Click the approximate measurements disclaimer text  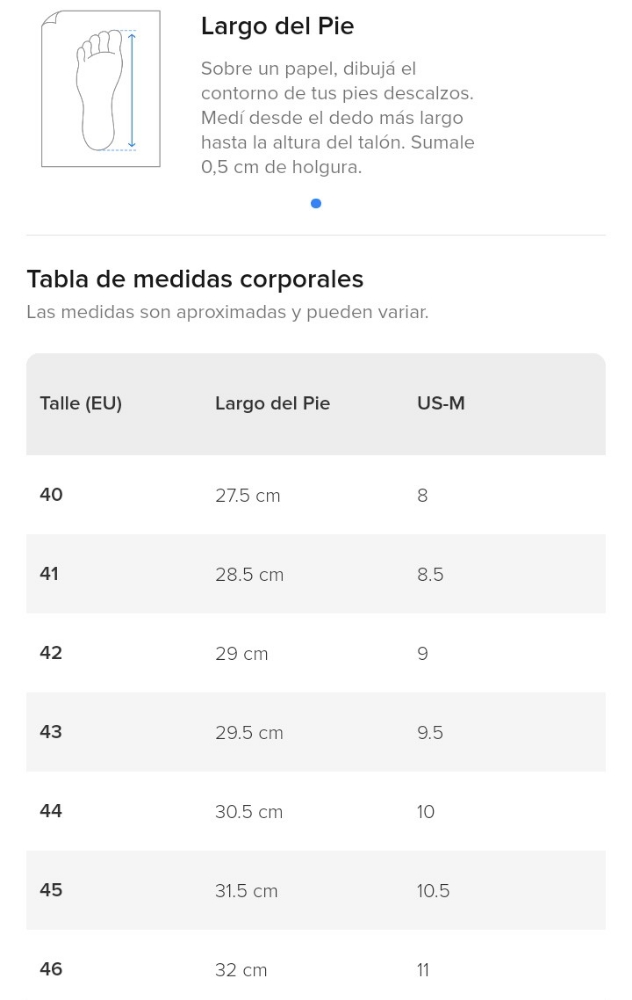click(x=227, y=313)
